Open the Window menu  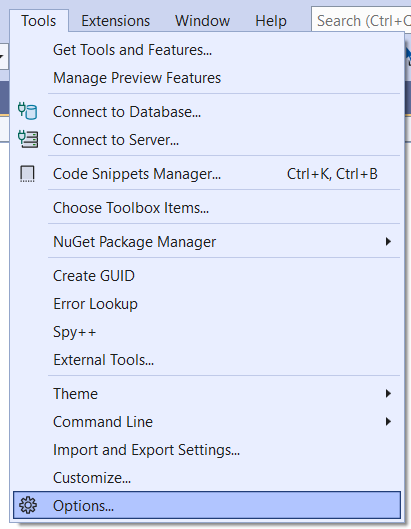(x=202, y=21)
